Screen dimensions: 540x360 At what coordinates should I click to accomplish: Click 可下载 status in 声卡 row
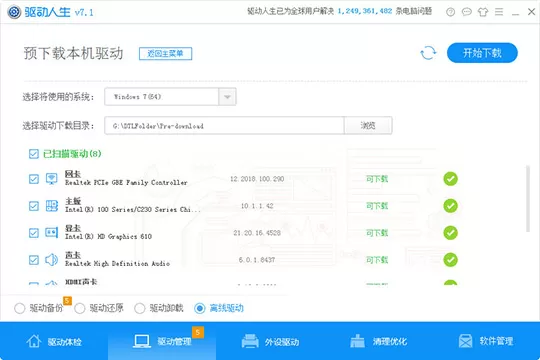[377, 260]
